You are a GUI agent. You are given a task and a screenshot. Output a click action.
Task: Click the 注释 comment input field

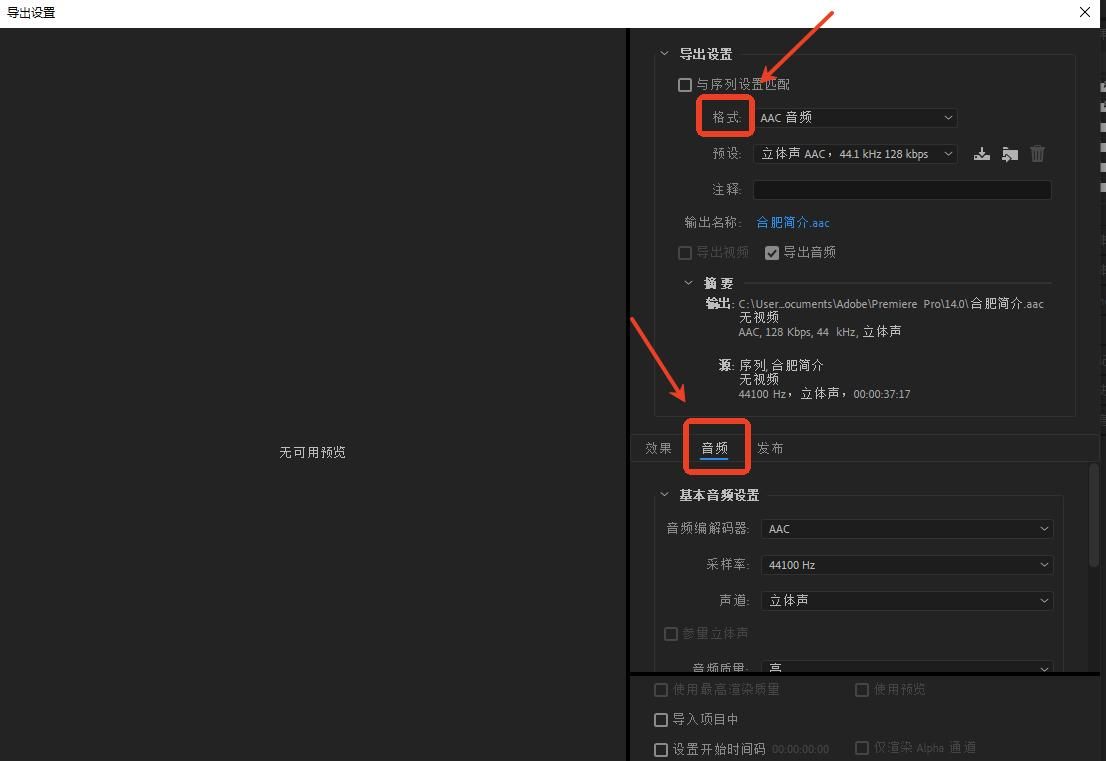[x=902, y=190]
